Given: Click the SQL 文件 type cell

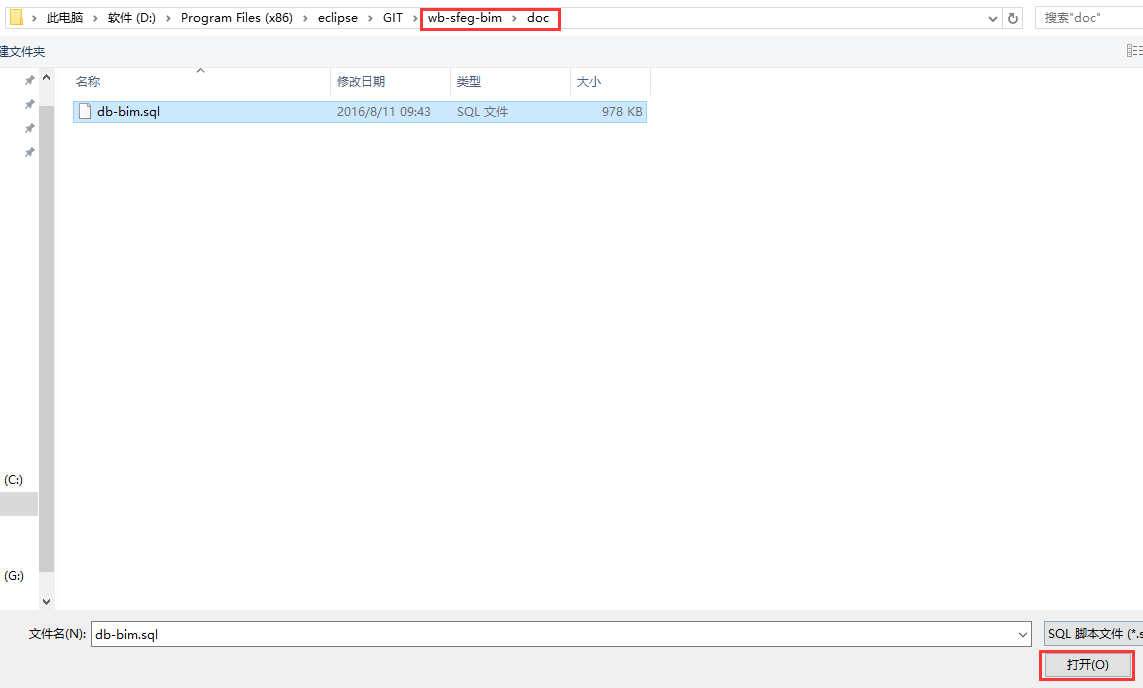Looking at the screenshot, I should pos(483,112).
